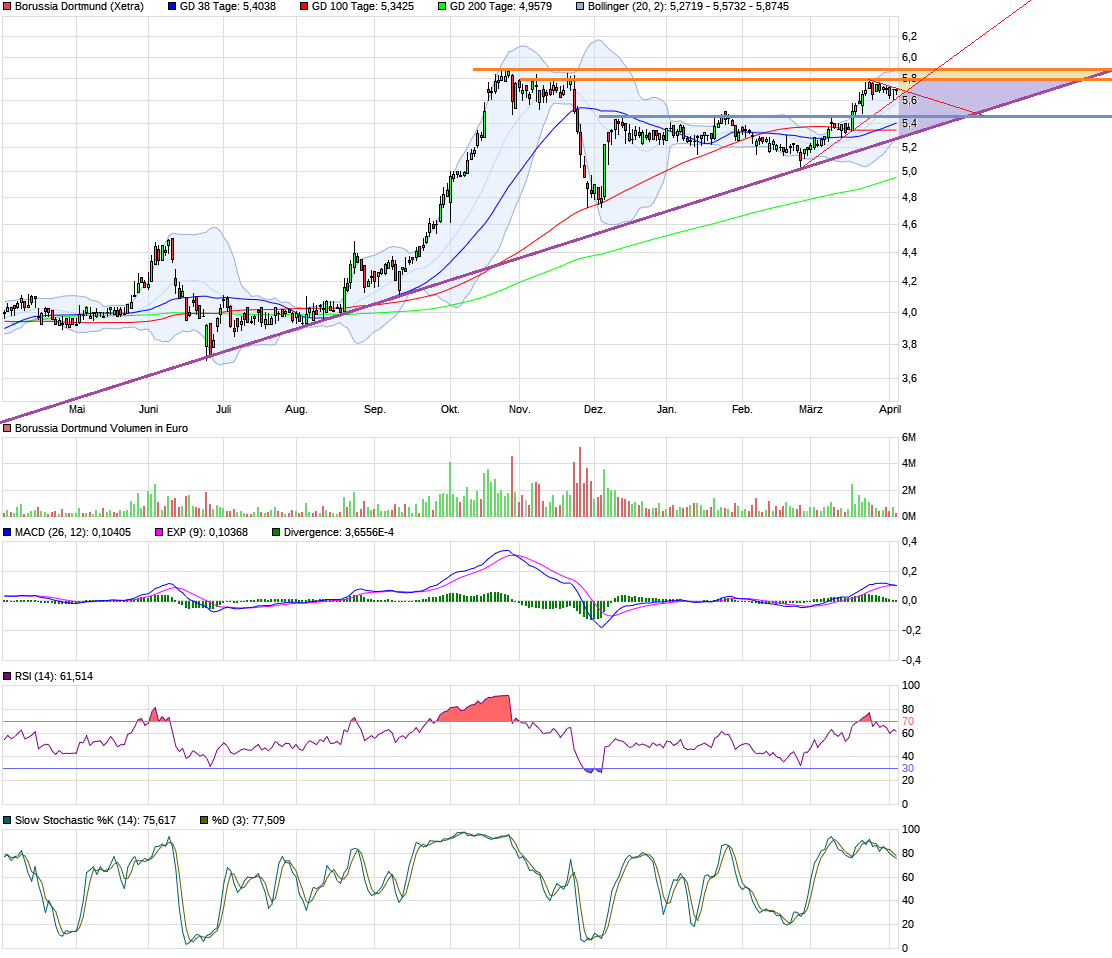
Task: Click the blue 30 RSI threshold label
Action: tap(908, 769)
